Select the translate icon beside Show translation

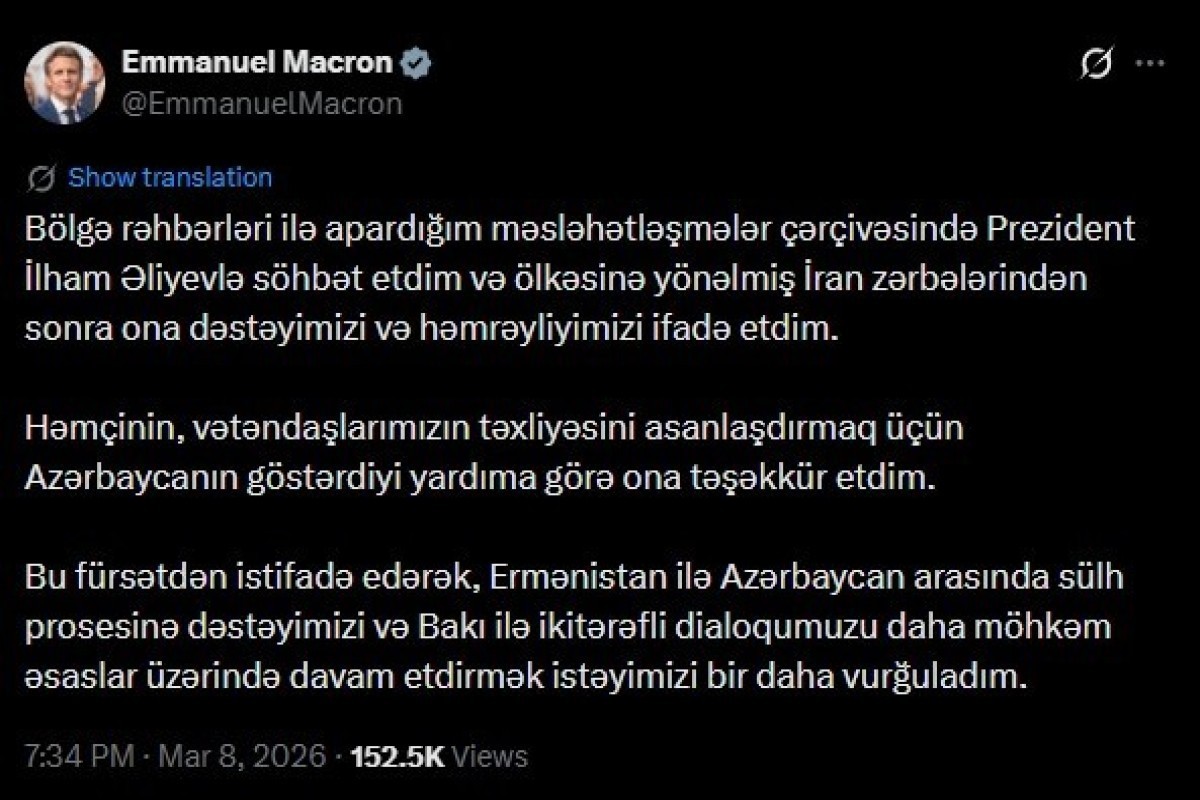coord(40,177)
